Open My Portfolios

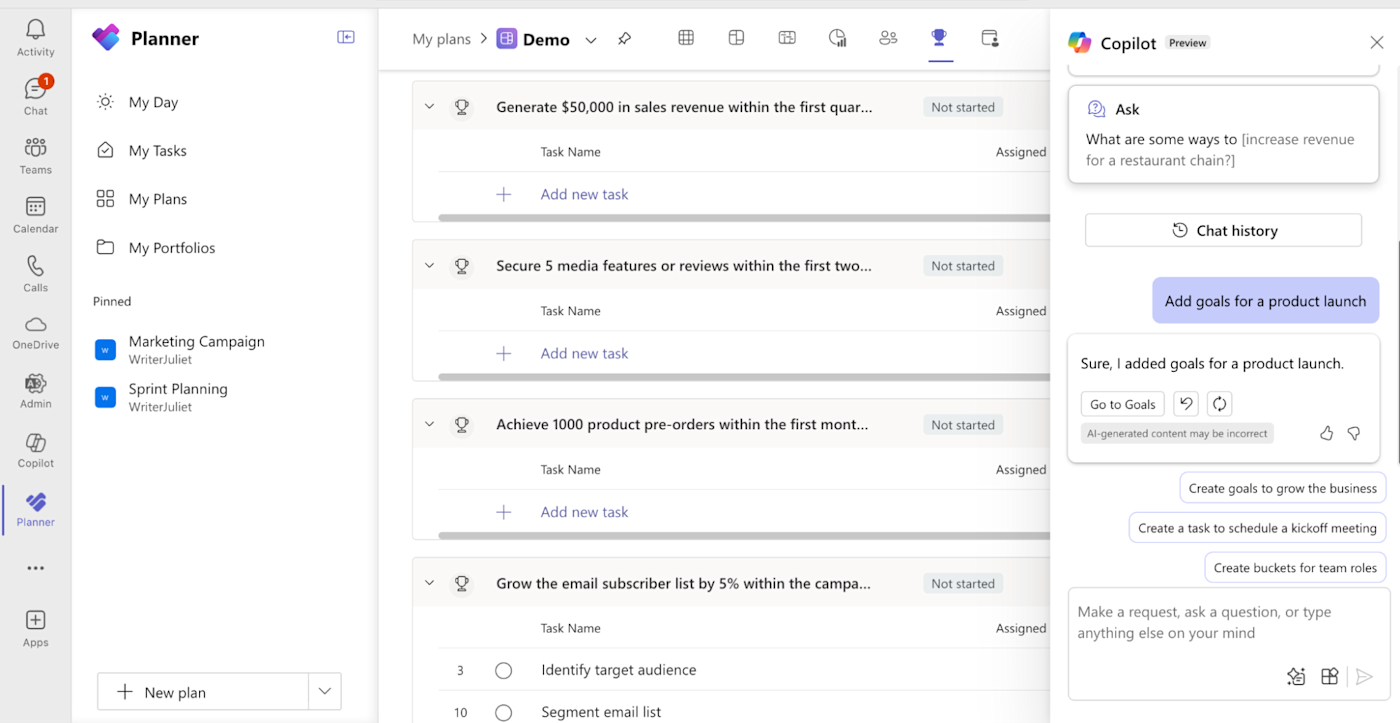pos(172,248)
